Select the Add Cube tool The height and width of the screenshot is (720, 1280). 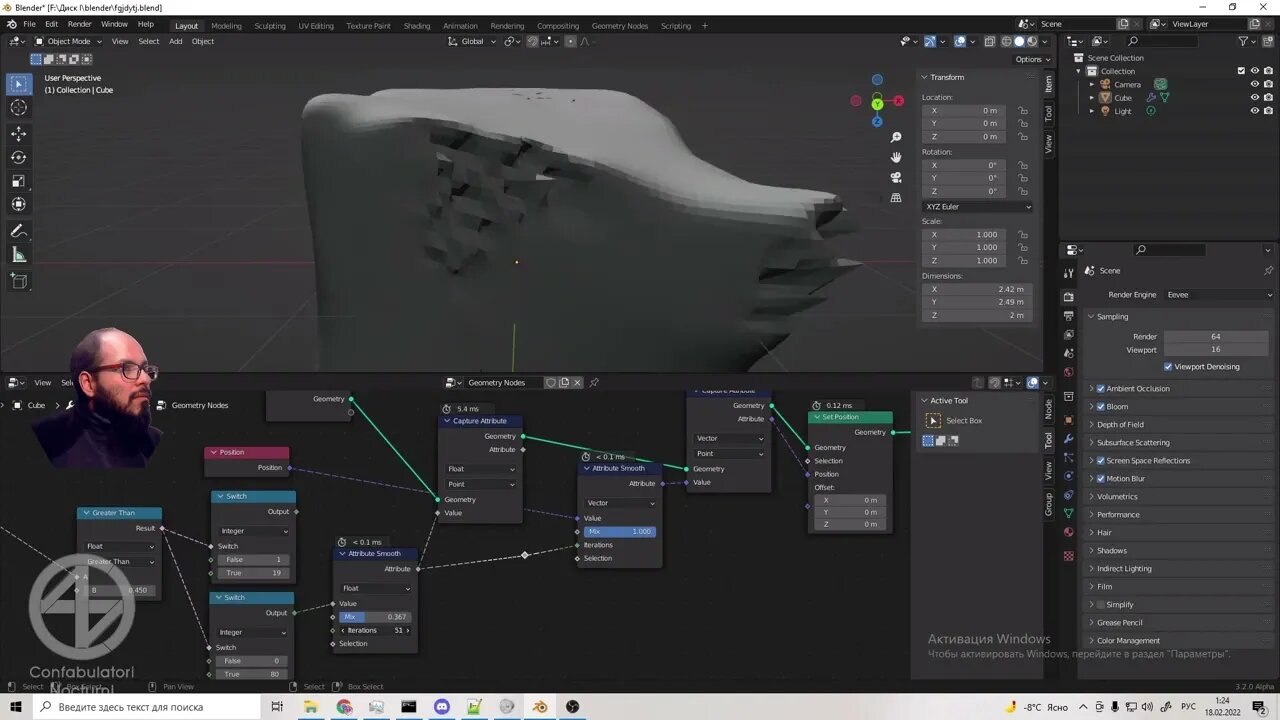[x=19, y=281]
